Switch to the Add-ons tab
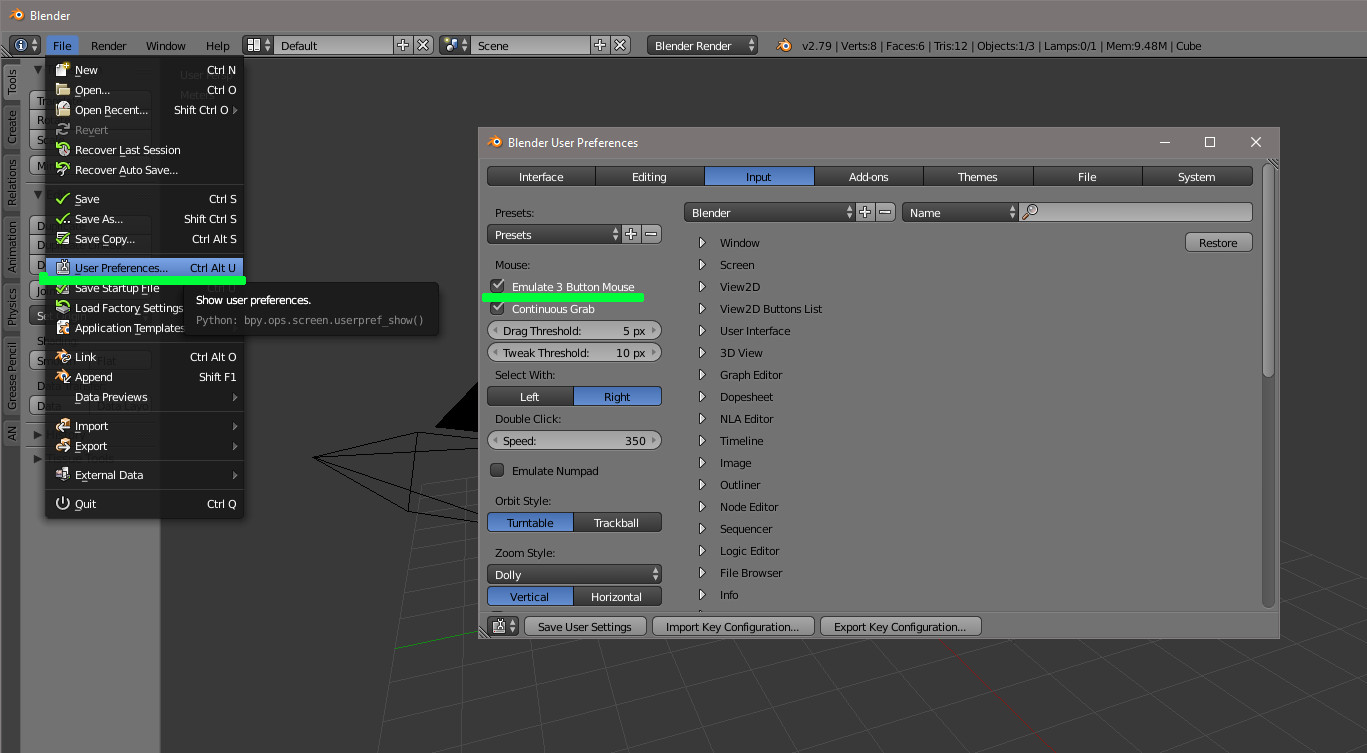Viewport: 1367px width, 753px height. [x=868, y=177]
